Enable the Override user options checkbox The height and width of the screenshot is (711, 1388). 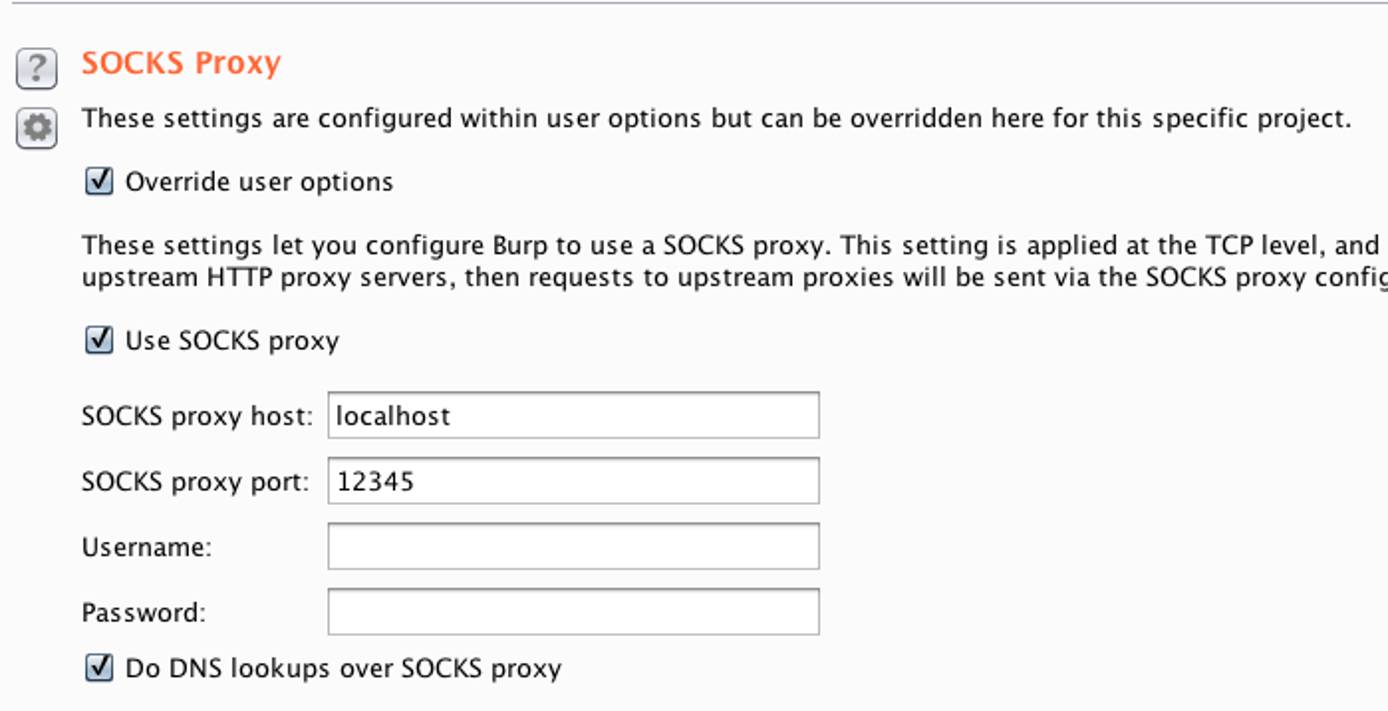(98, 181)
